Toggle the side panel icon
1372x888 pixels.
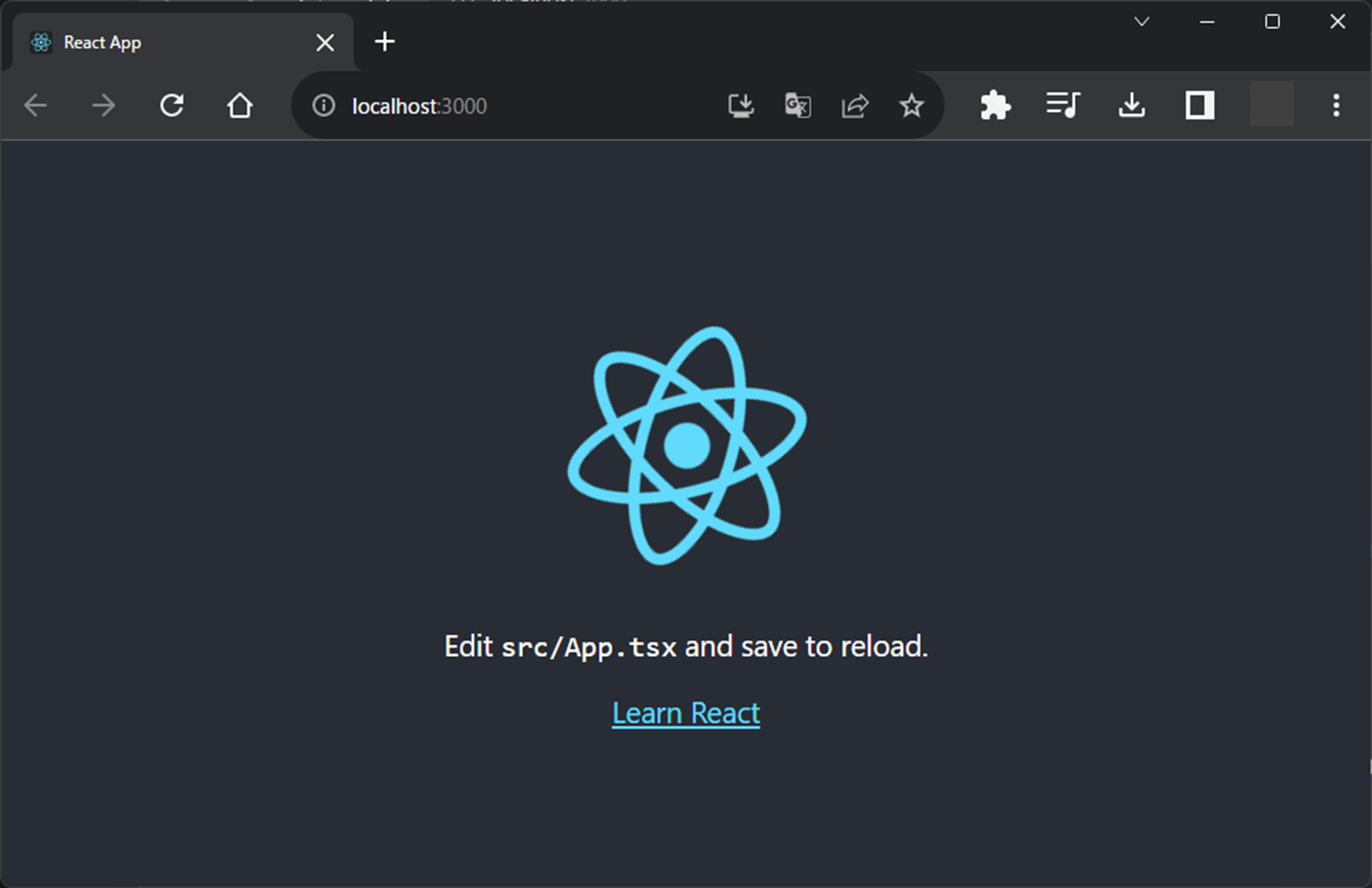coord(1199,105)
